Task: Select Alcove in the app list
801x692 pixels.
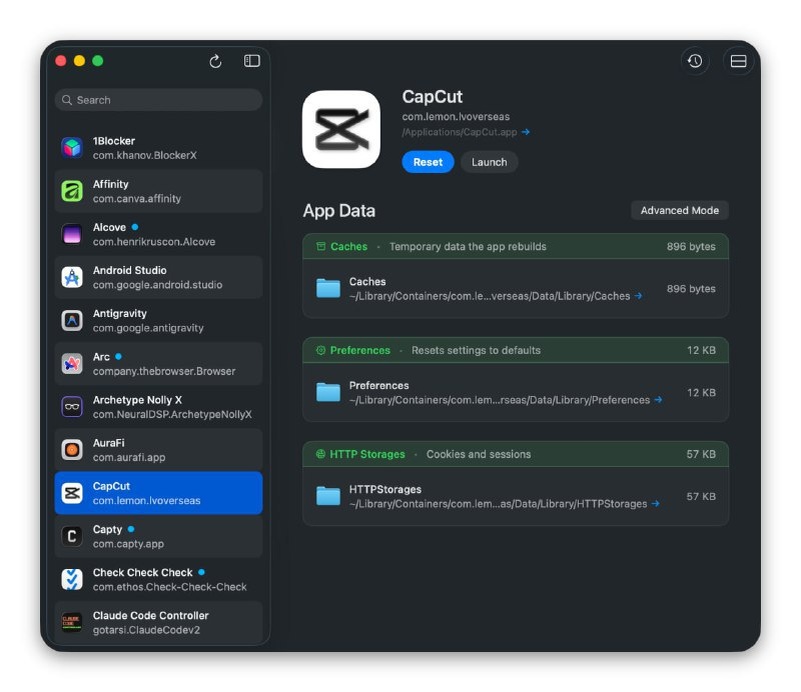Action: tap(158, 234)
